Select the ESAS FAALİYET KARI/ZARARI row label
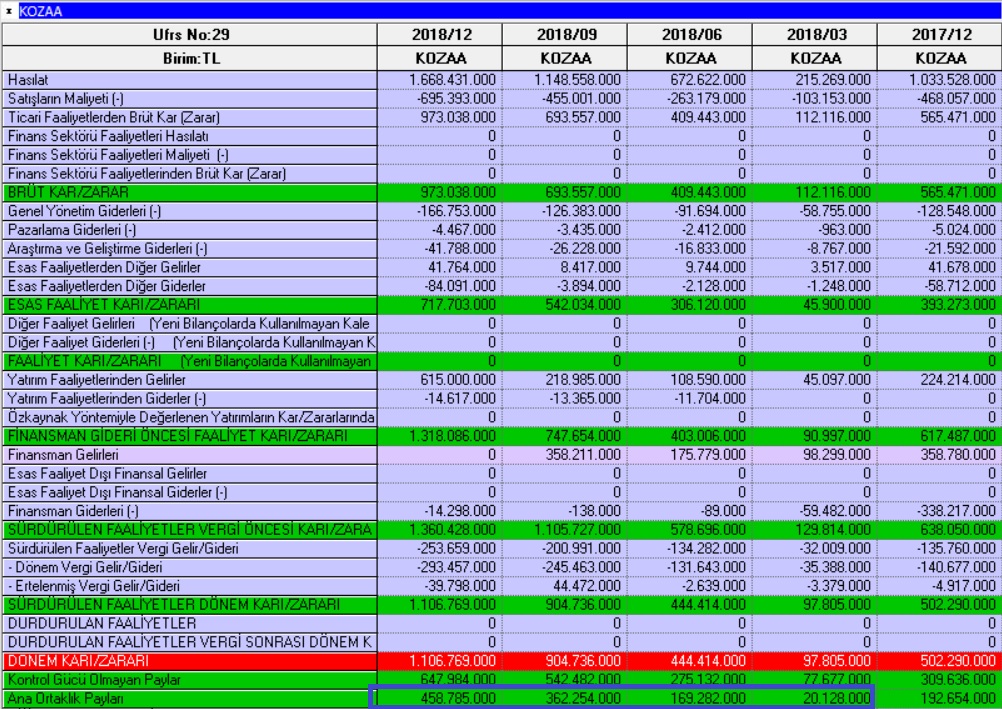 [x=190, y=305]
